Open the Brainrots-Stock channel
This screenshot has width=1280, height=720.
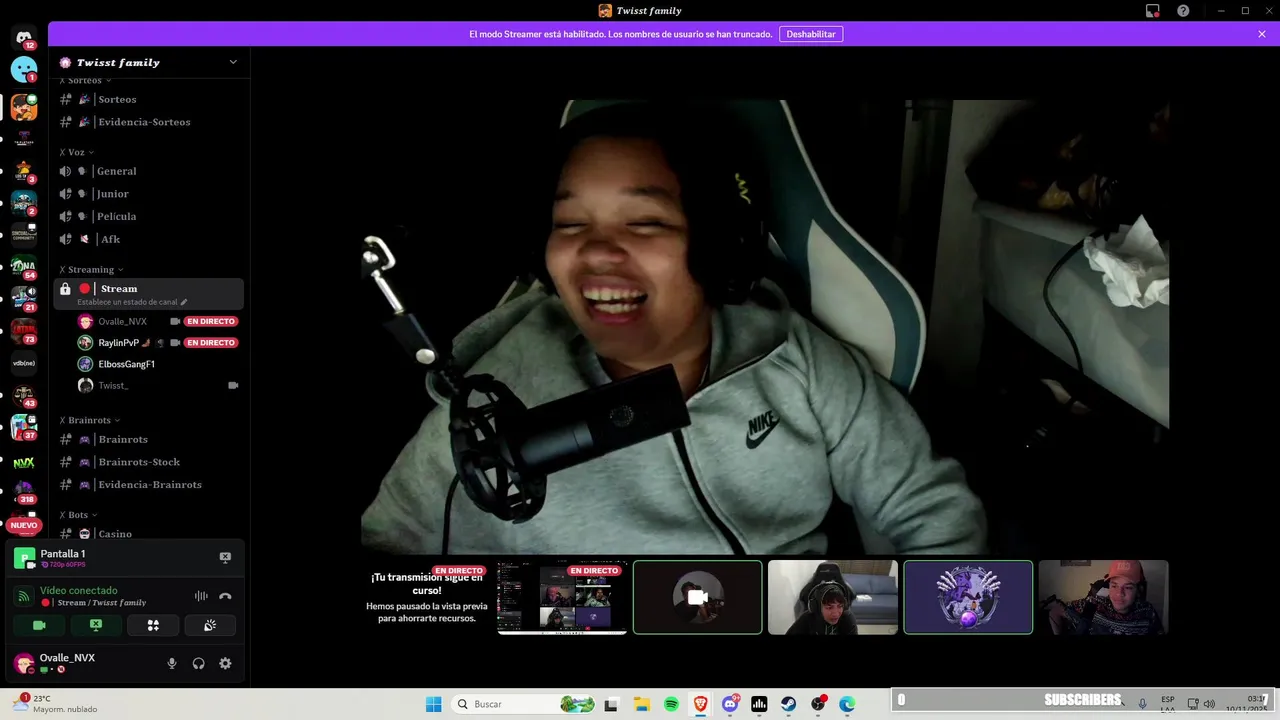click(x=148, y=462)
